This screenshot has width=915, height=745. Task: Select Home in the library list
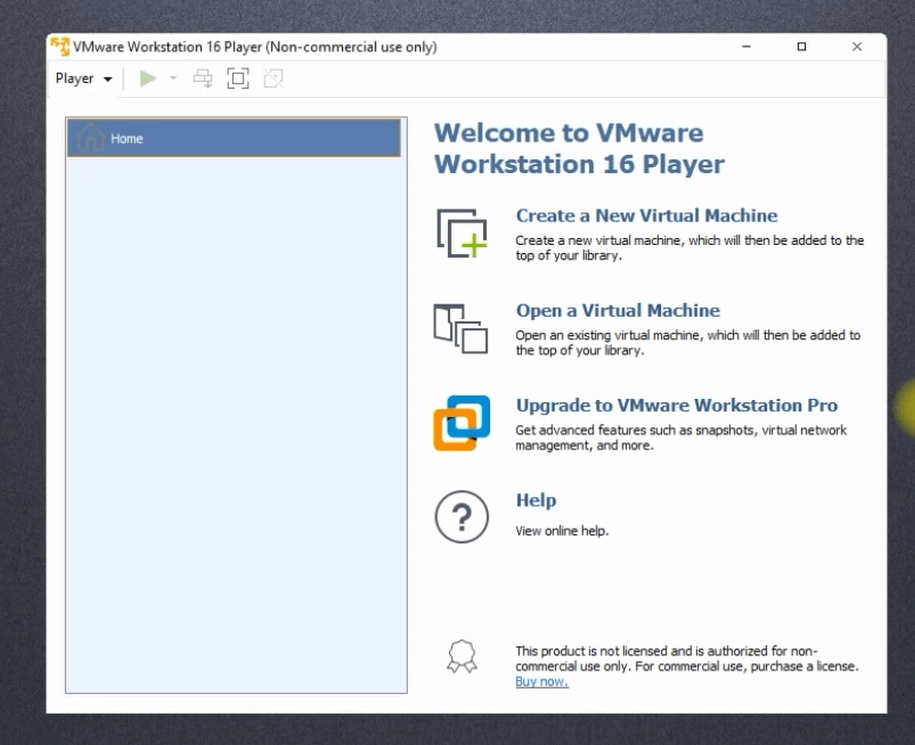click(234, 138)
